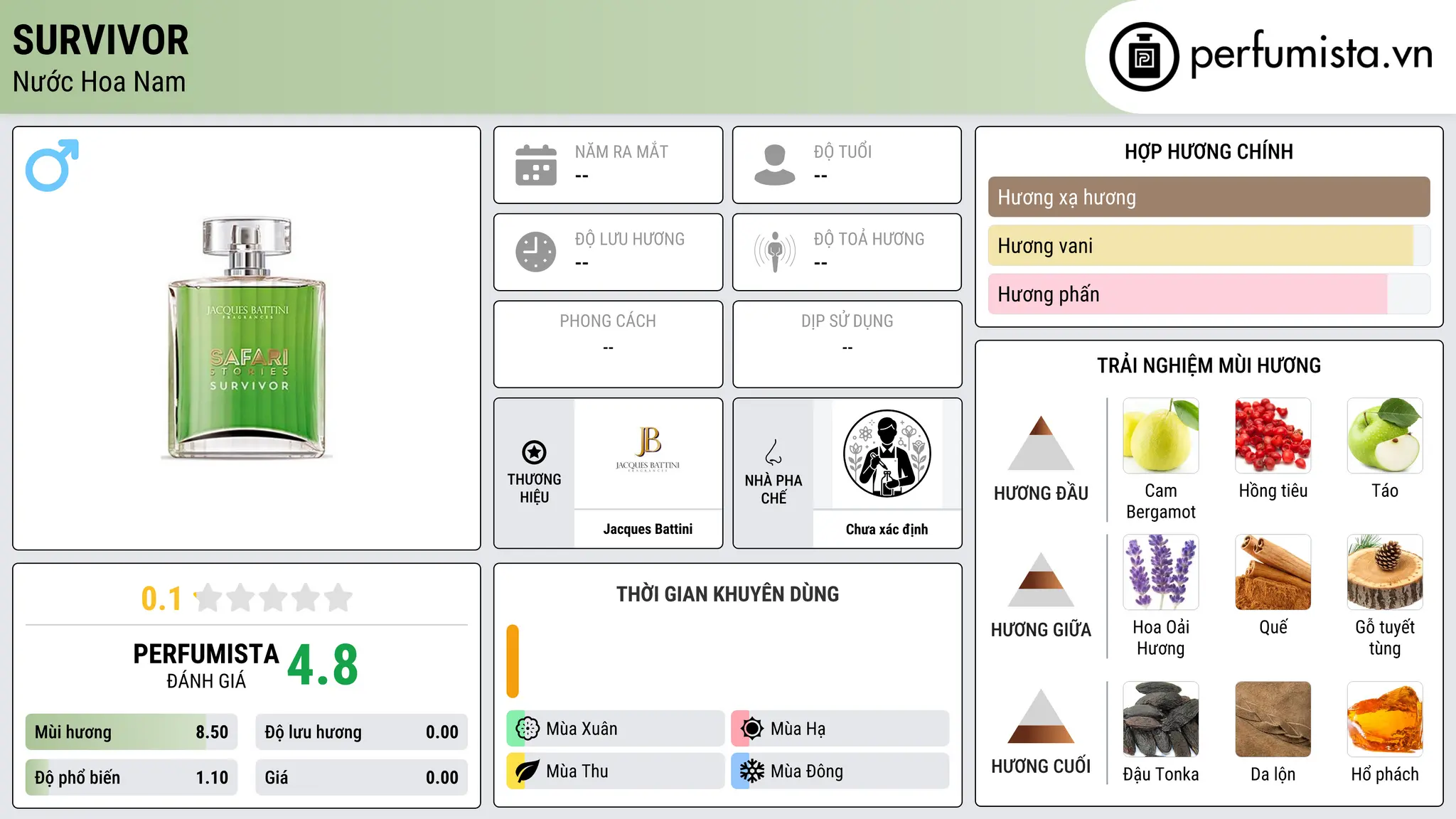Click the ĐỘ TOẢ HƯƠNG label
The image size is (1456, 819).
coord(869,240)
